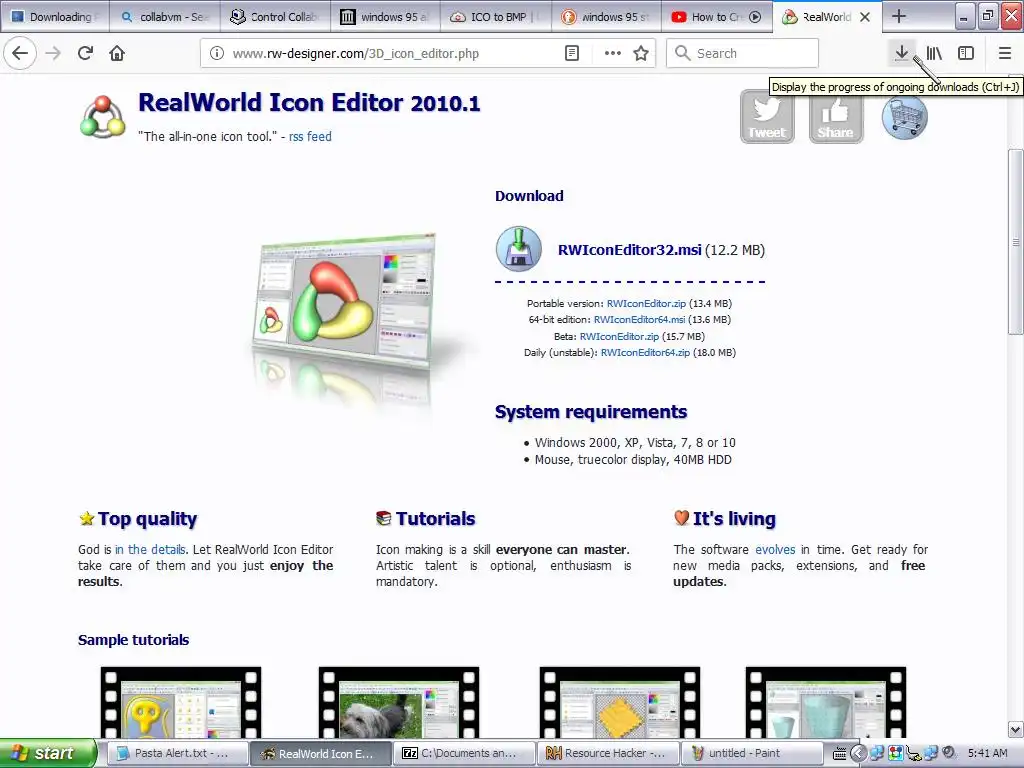Switch to the windows 95 archive tab

385,17
